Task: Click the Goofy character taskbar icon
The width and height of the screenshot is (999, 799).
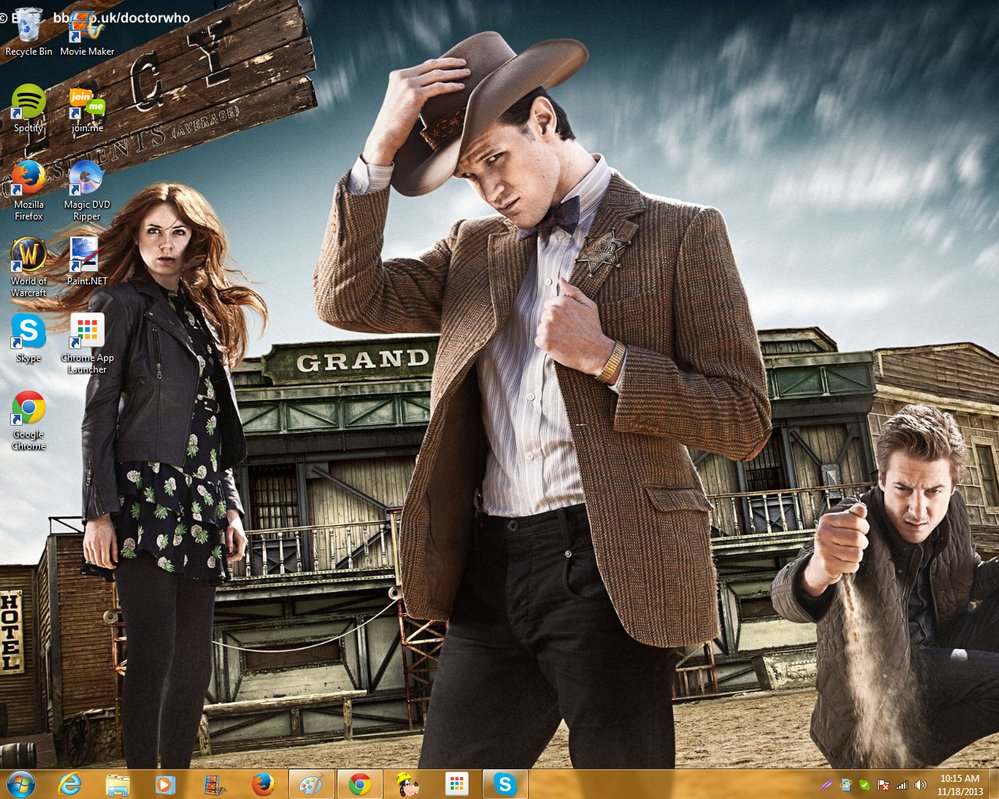Action: point(408,784)
